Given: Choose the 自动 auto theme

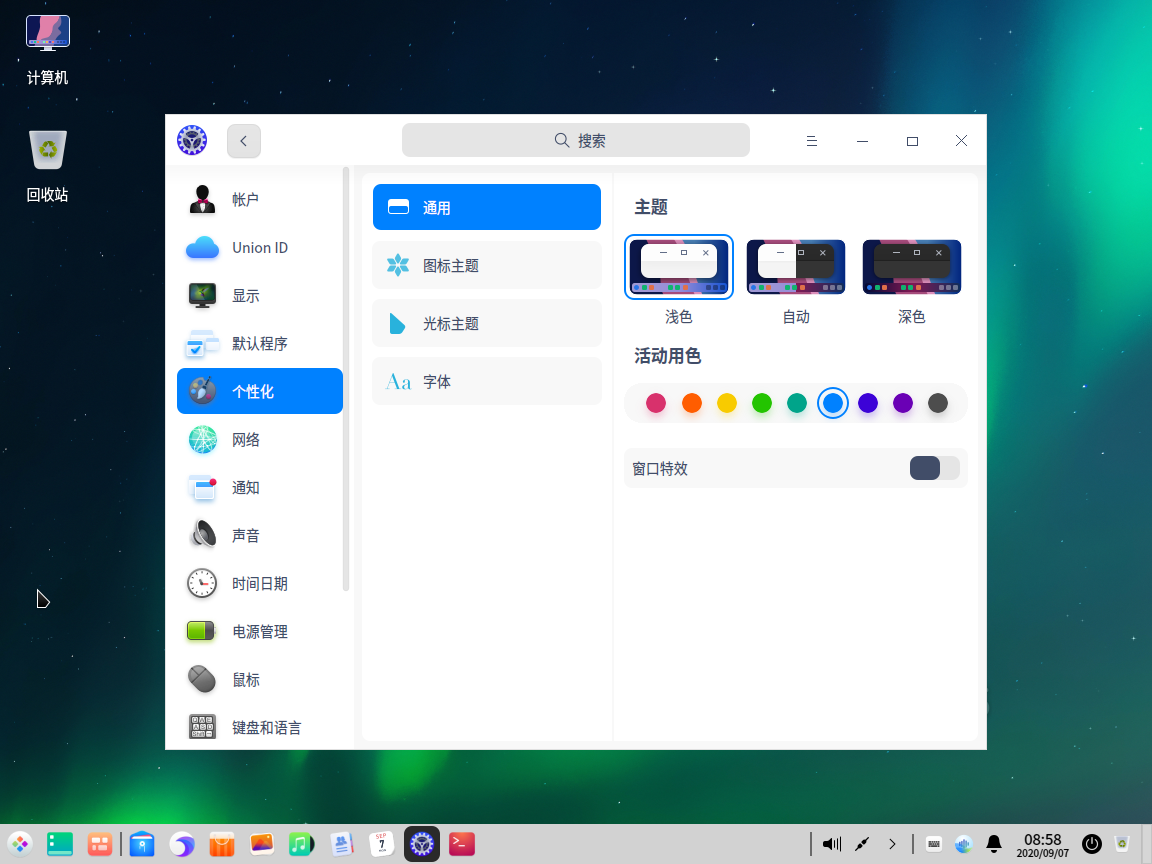Looking at the screenshot, I should [796, 267].
